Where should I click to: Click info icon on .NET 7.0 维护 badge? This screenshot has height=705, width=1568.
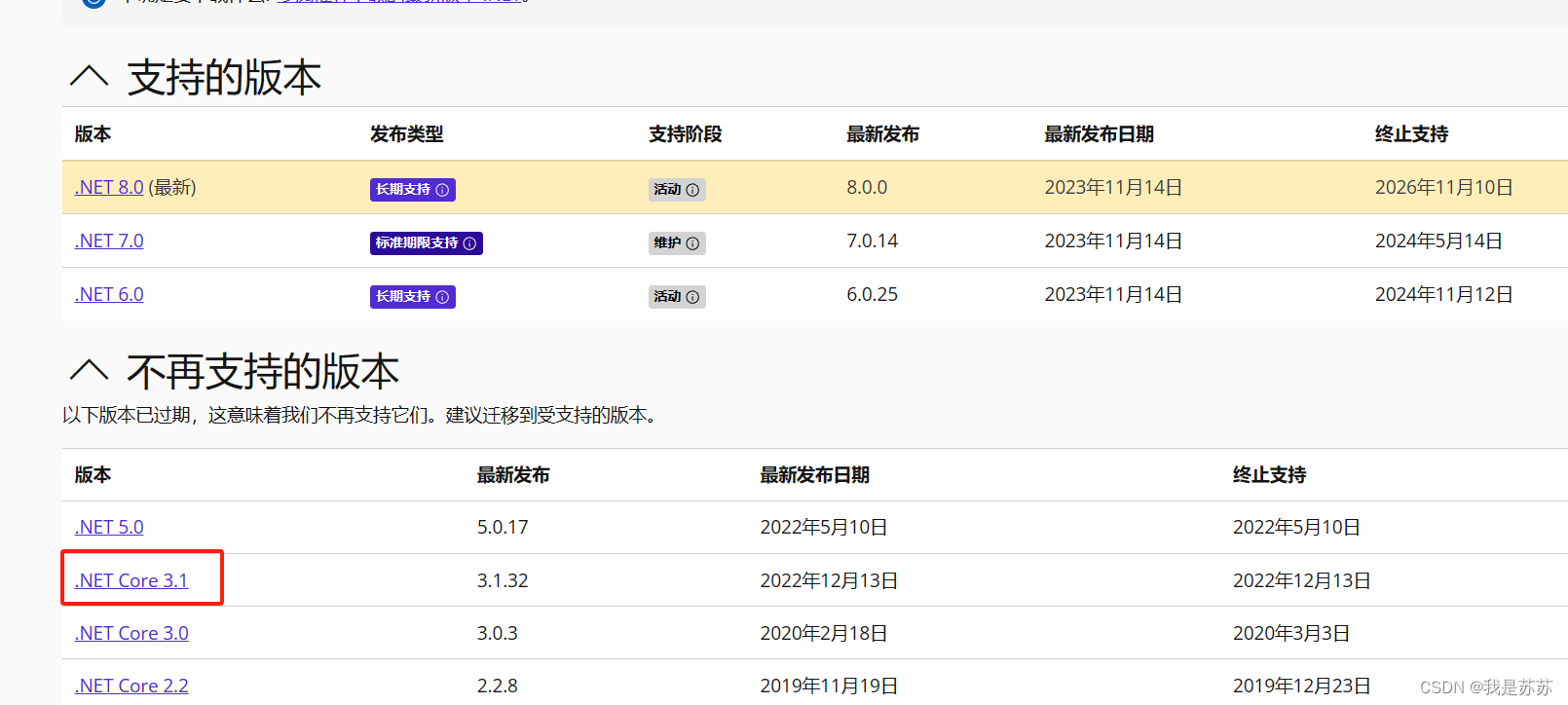(x=692, y=243)
